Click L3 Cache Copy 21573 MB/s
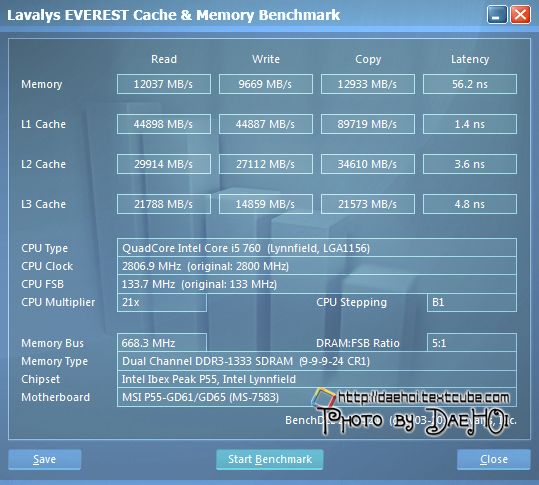 368,204
